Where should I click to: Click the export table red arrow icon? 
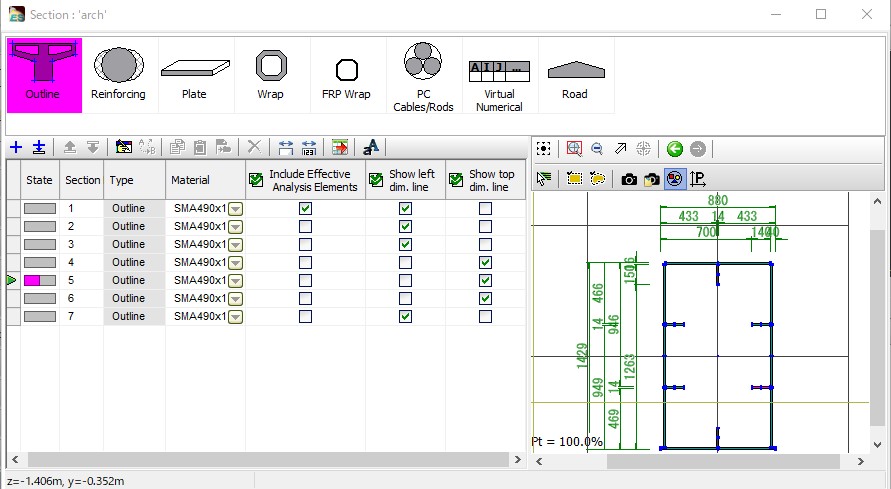tap(340, 148)
